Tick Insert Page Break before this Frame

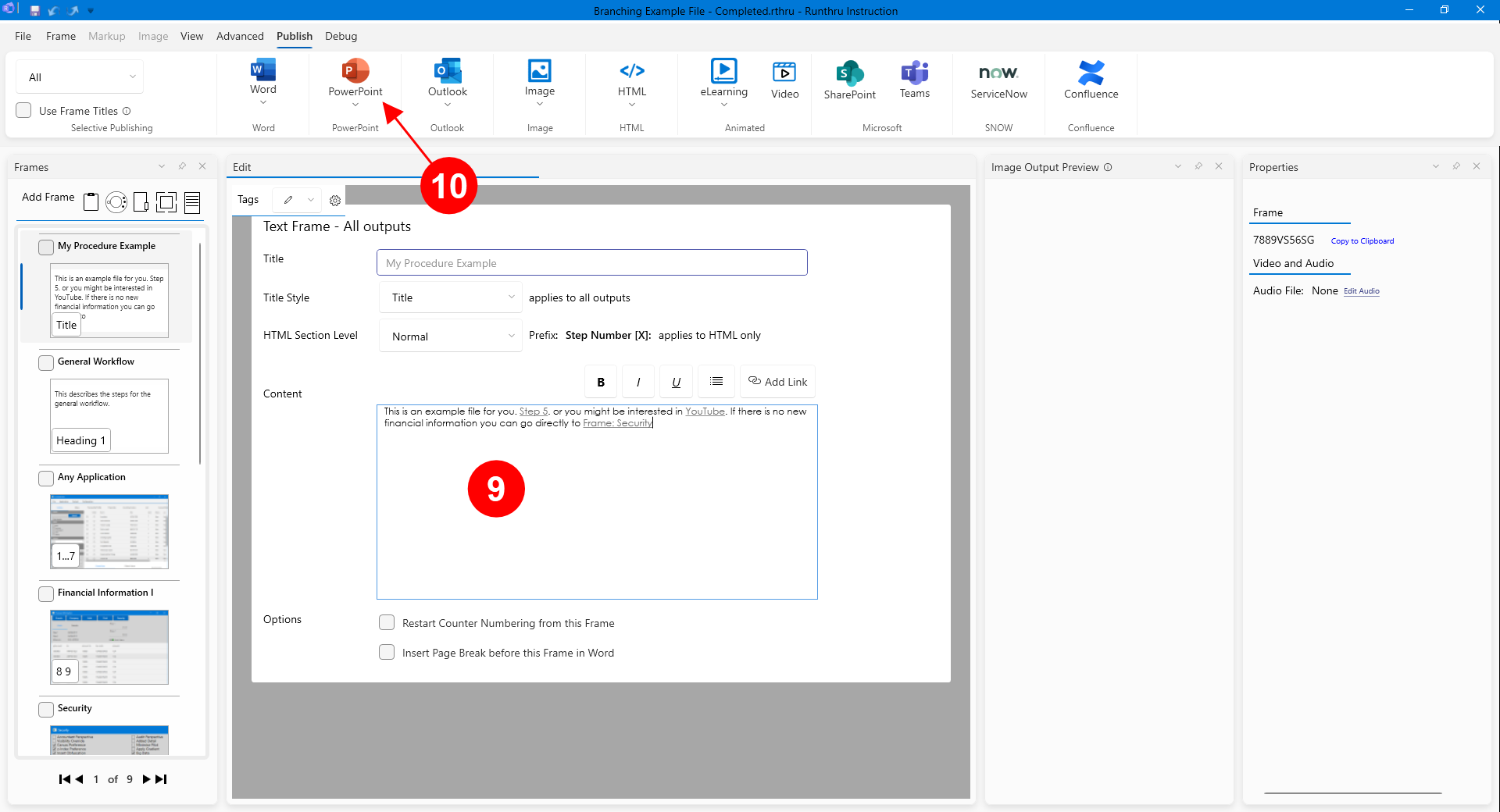387,653
